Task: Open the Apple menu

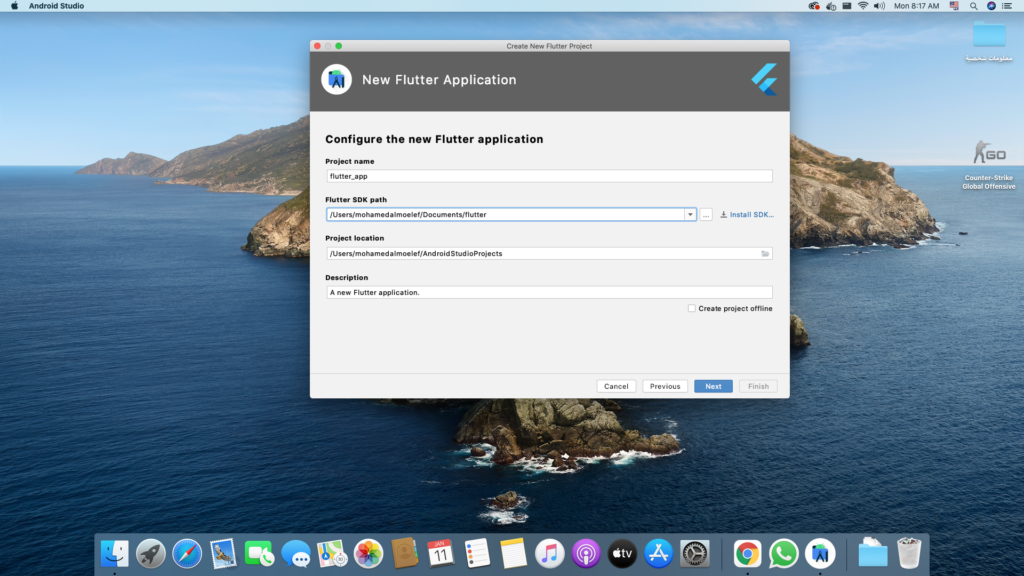Action: 14,6
